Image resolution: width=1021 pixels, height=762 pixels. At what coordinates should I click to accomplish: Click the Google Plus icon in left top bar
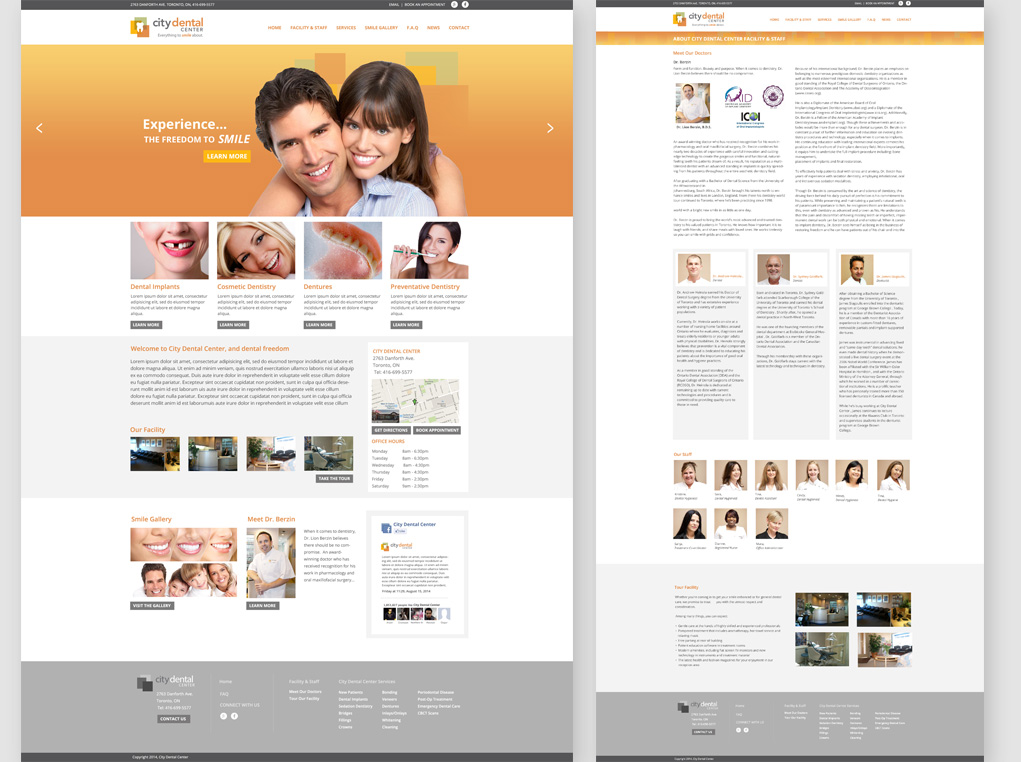pos(454,5)
